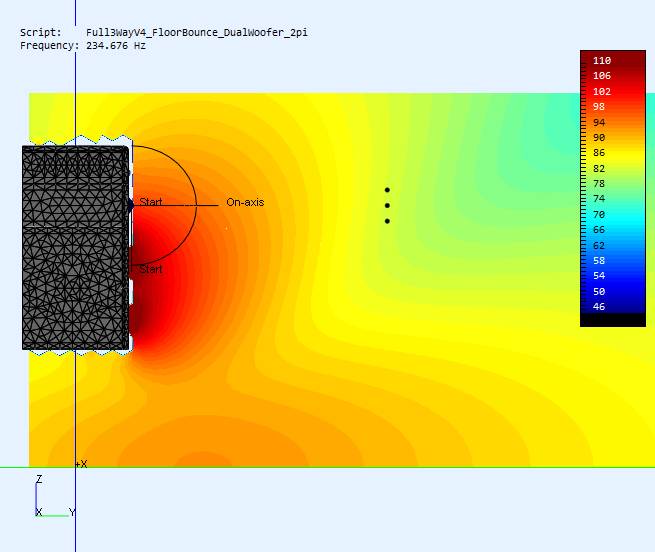
Task: Click the 58 value on the color legend
Action: [599, 260]
